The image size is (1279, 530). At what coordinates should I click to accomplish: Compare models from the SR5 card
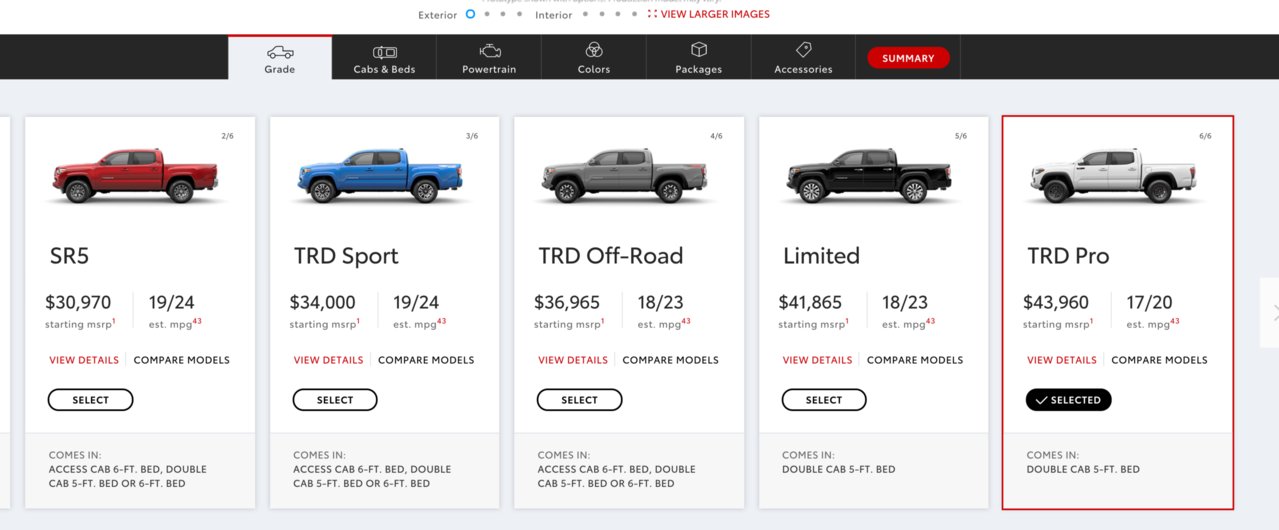point(182,360)
